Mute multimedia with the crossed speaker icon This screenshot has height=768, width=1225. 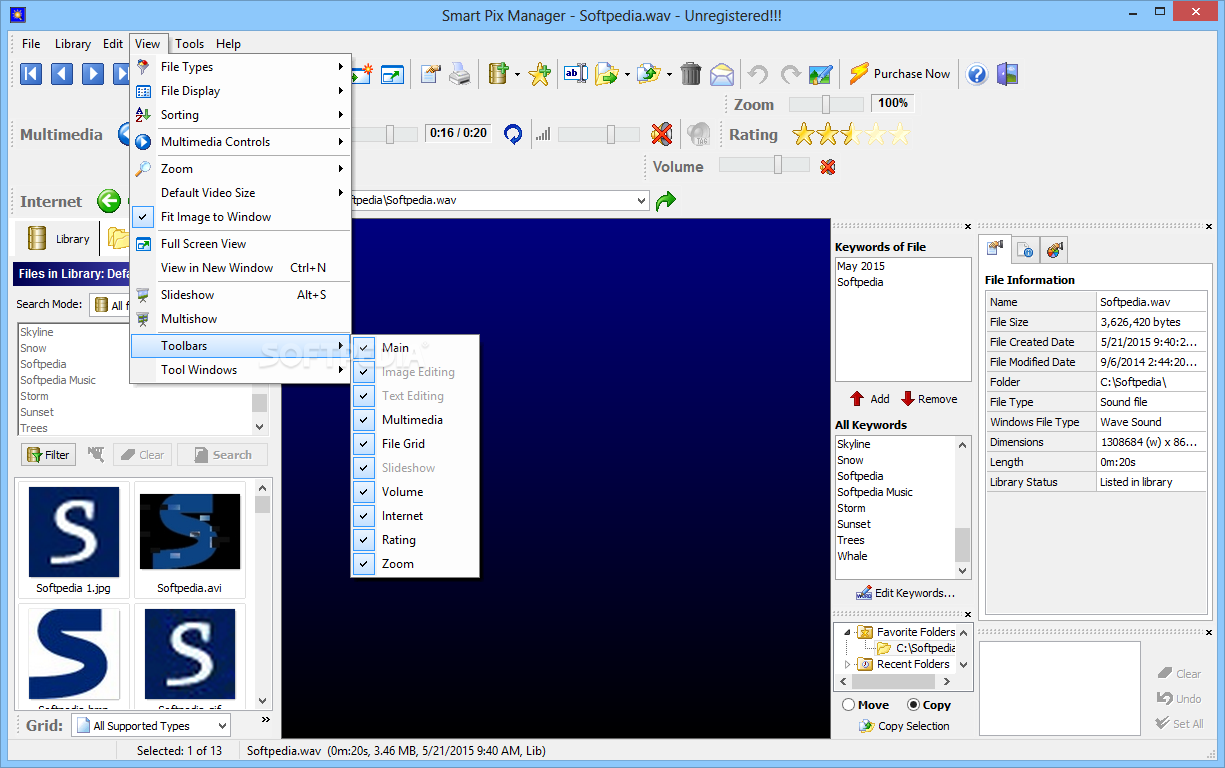click(661, 134)
